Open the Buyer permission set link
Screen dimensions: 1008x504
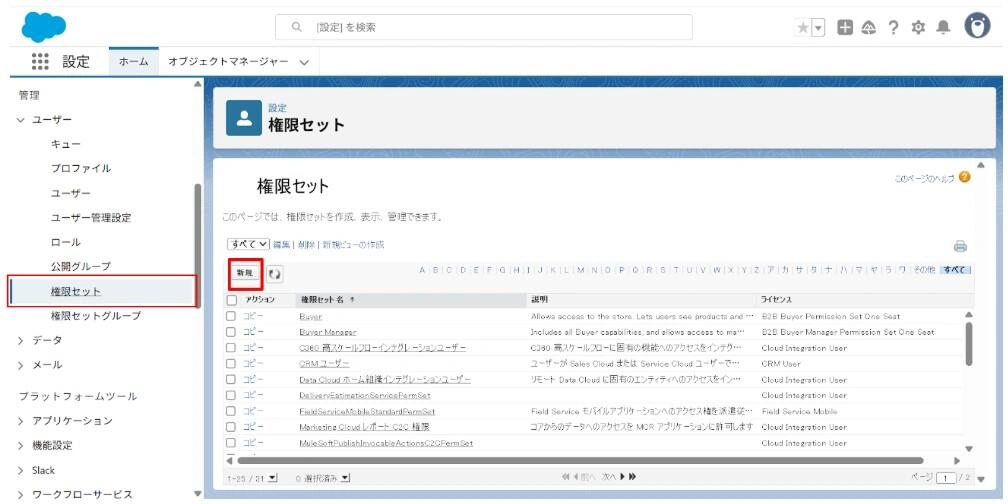point(310,316)
